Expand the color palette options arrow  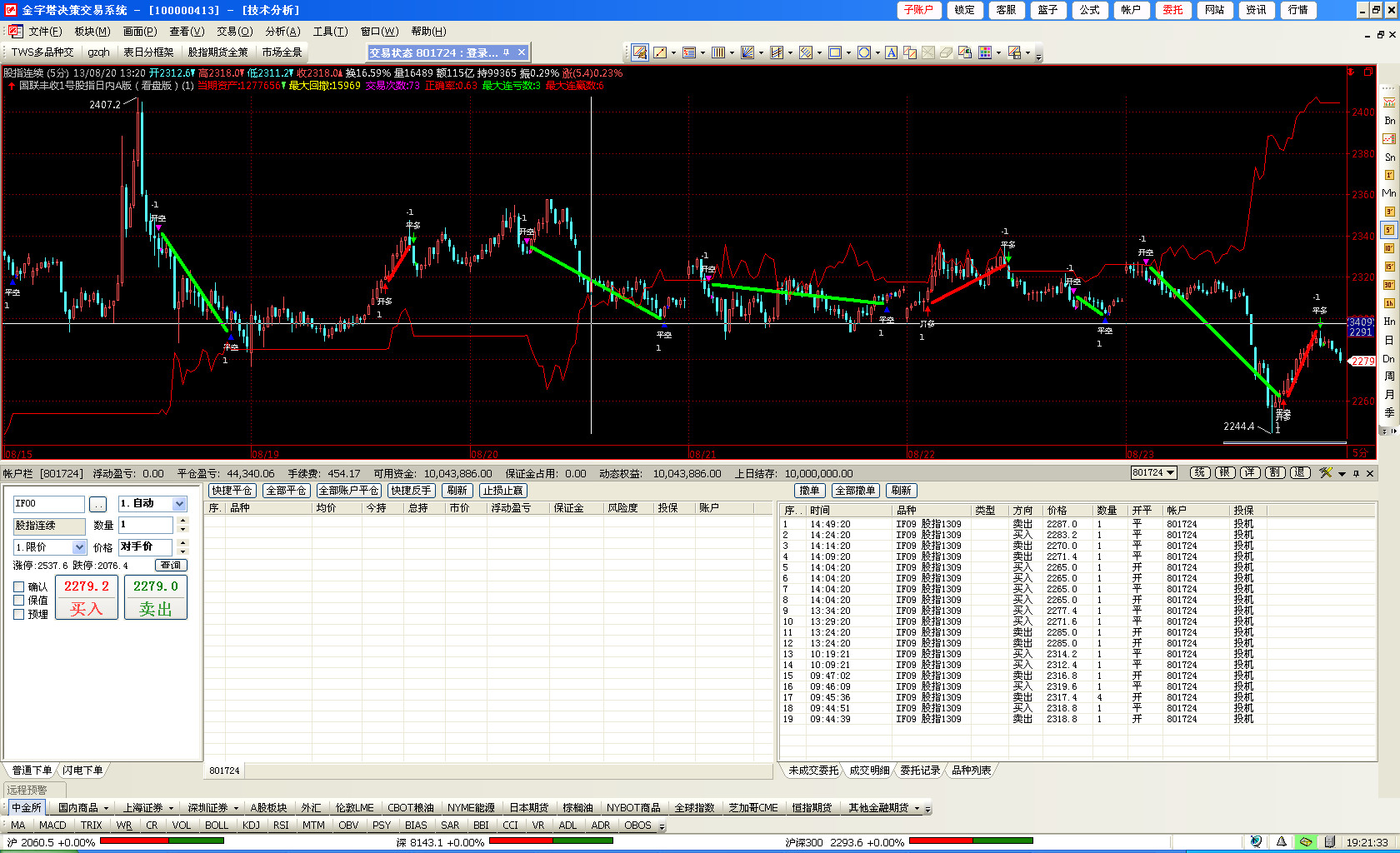998,53
